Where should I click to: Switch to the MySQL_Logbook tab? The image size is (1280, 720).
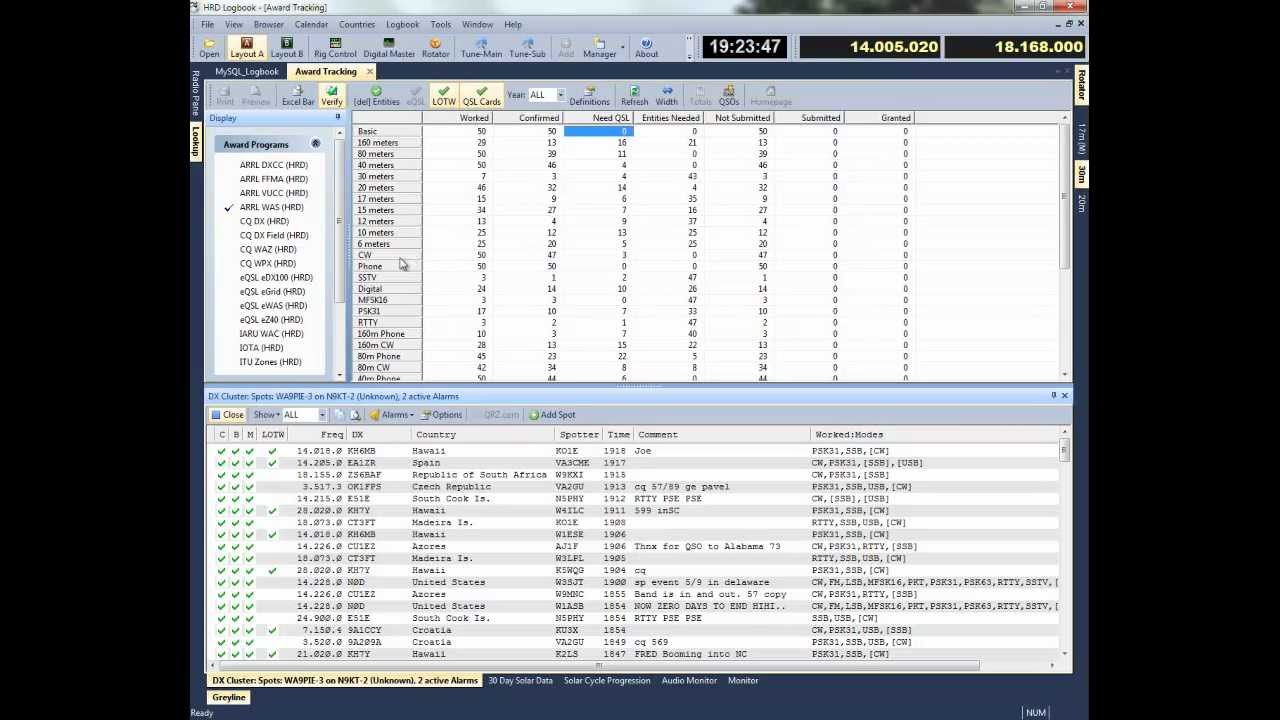coord(247,72)
